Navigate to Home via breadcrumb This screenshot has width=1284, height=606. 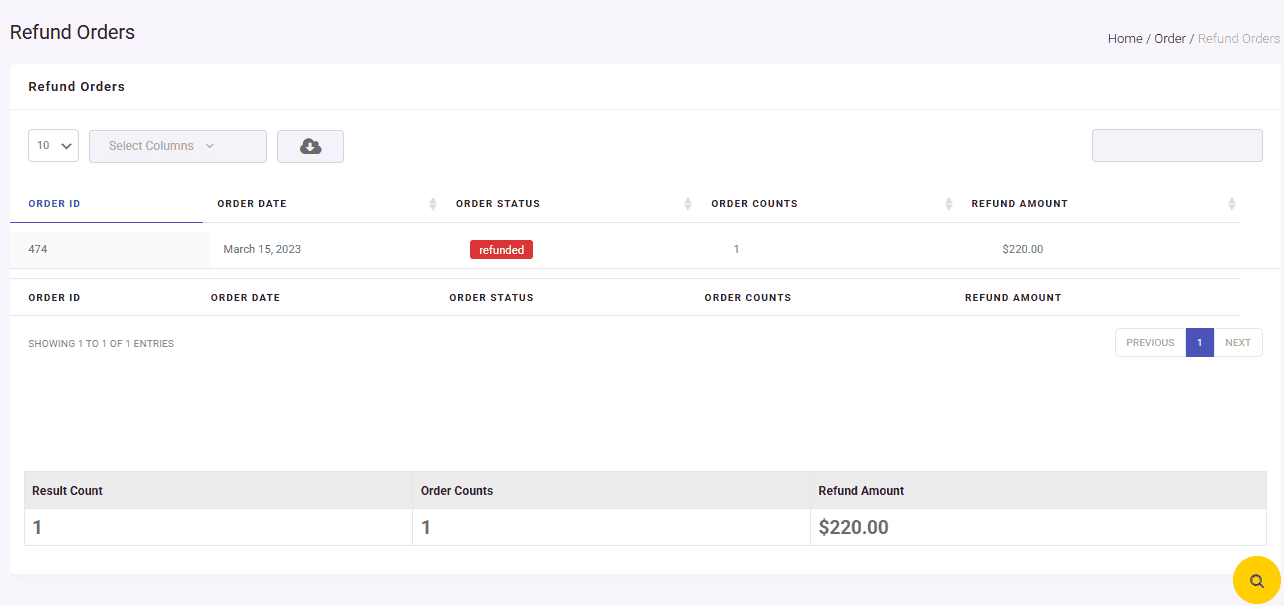pos(1124,38)
